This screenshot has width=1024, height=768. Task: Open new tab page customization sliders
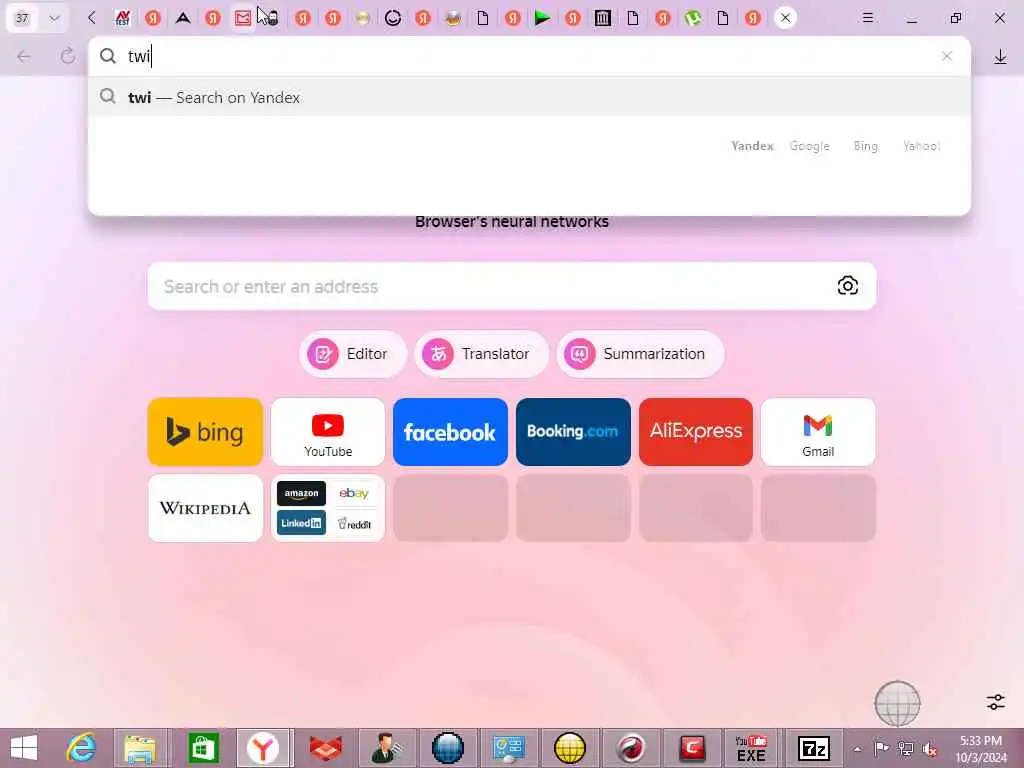coord(996,702)
